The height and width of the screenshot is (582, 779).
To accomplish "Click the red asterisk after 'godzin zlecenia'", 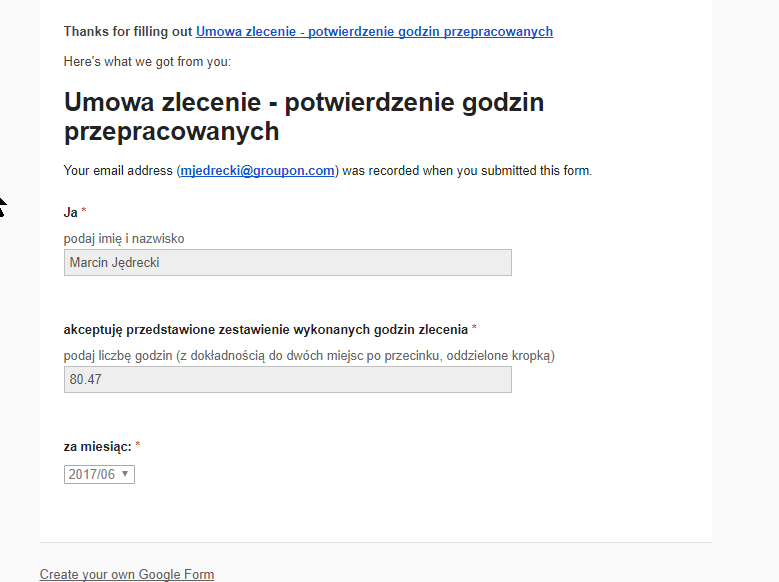I will (474, 329).
